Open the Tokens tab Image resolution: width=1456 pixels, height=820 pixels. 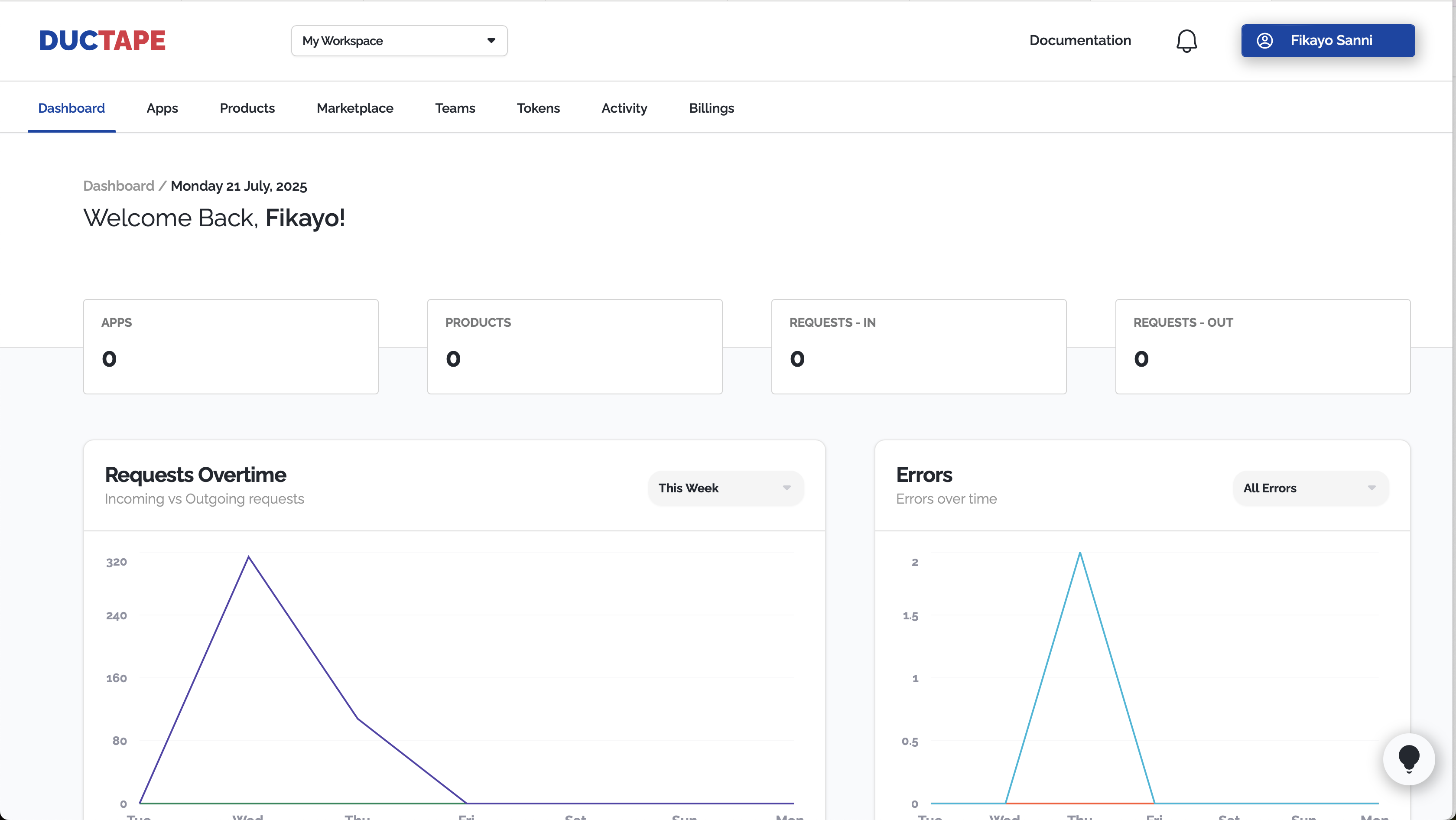click(x=538, y=108)
